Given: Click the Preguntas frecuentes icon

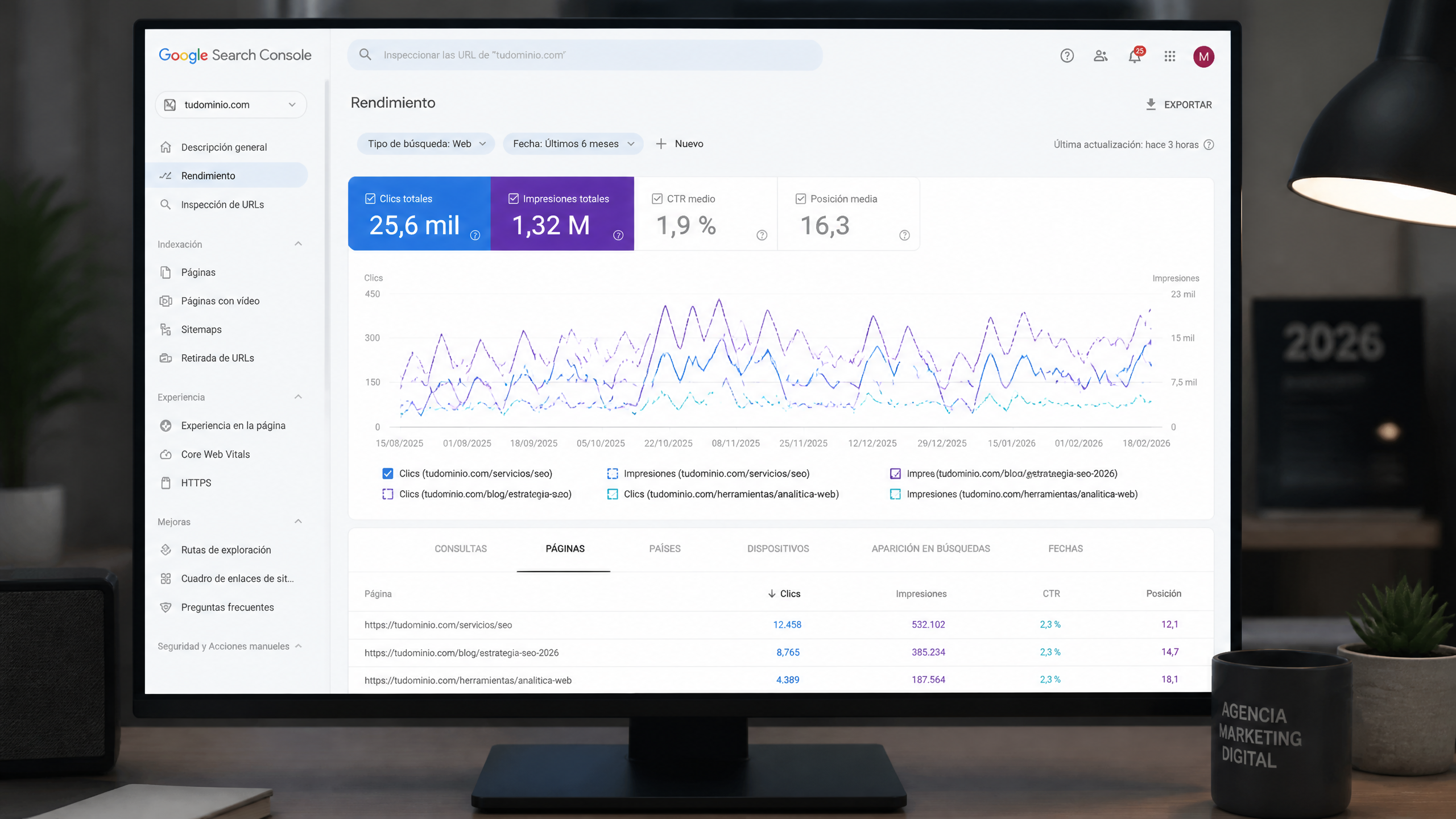Looking at the screenshot, I should tap(166, 607).
